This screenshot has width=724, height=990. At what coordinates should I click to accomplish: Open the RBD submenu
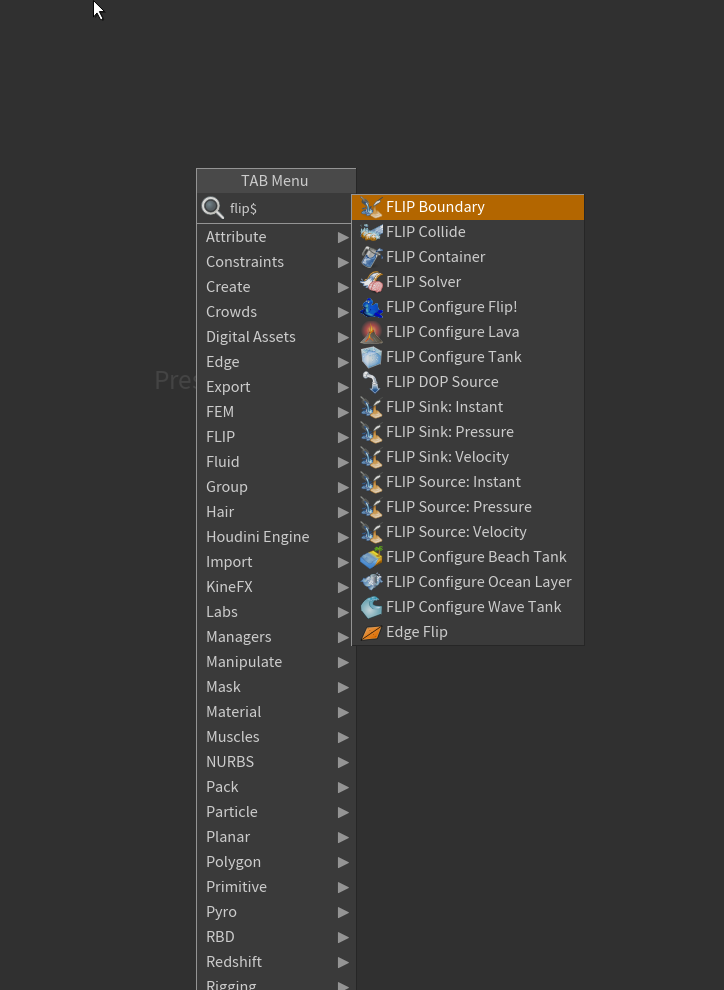tap(276, 937)
